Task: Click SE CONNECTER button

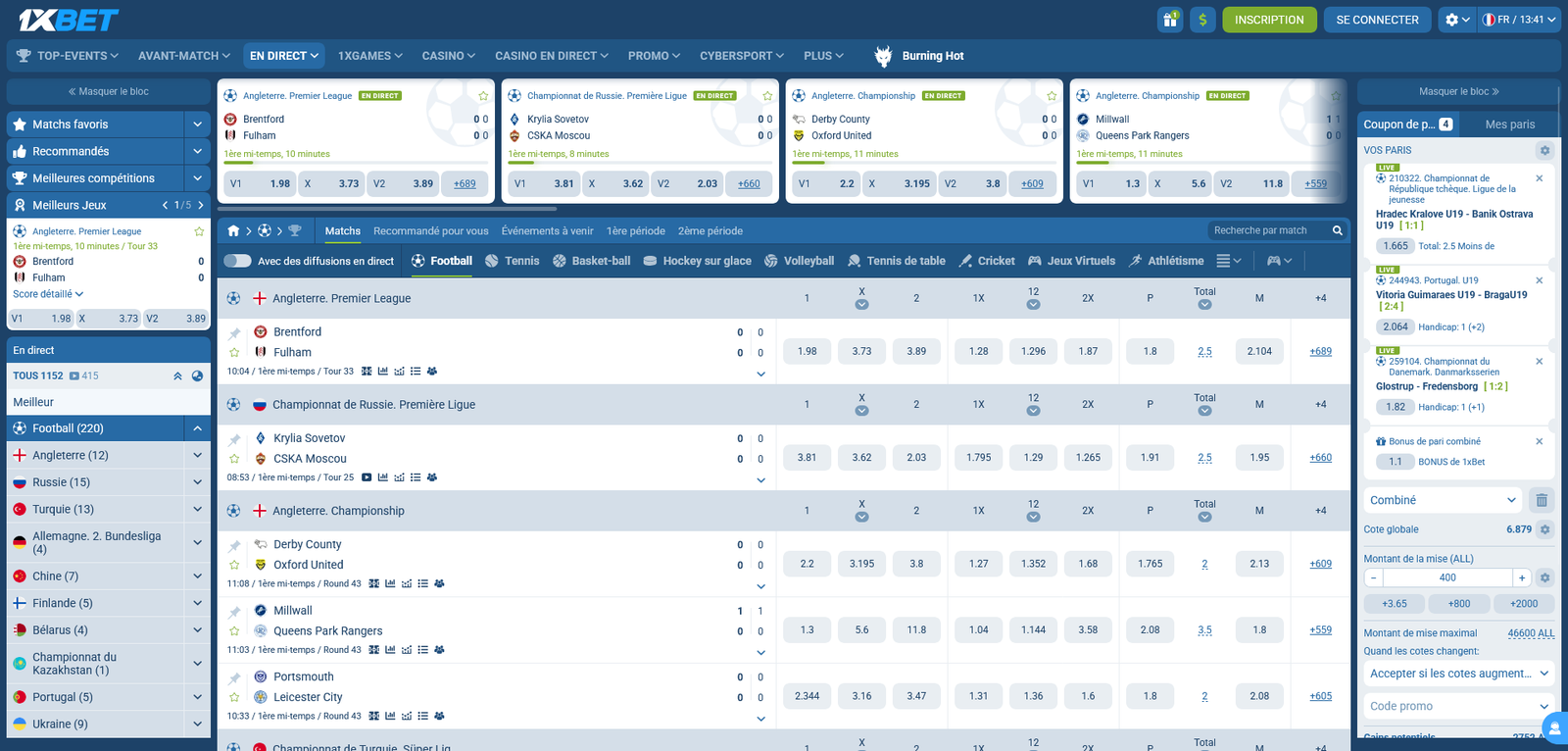Action: [x=1377, y=20]
